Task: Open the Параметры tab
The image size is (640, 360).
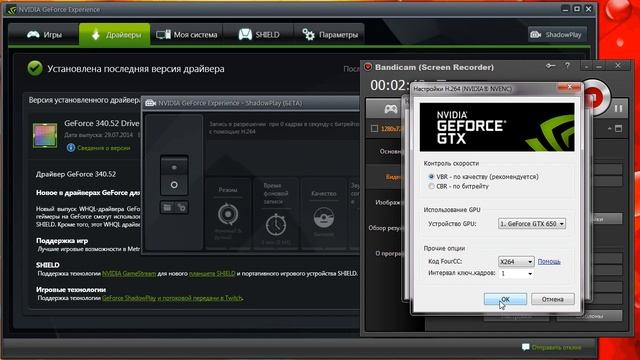Action: 329,35
